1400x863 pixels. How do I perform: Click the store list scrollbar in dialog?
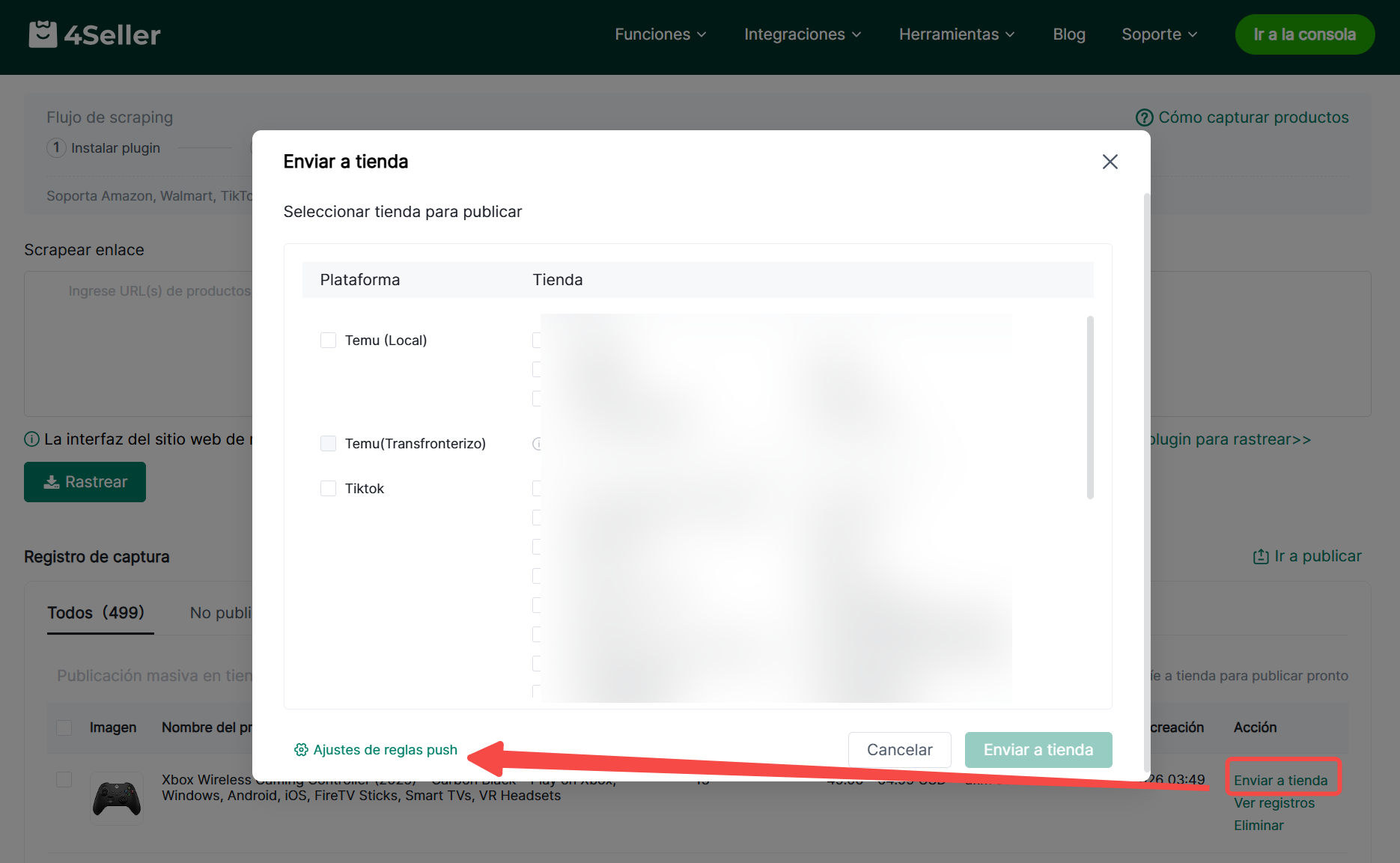1090,407
